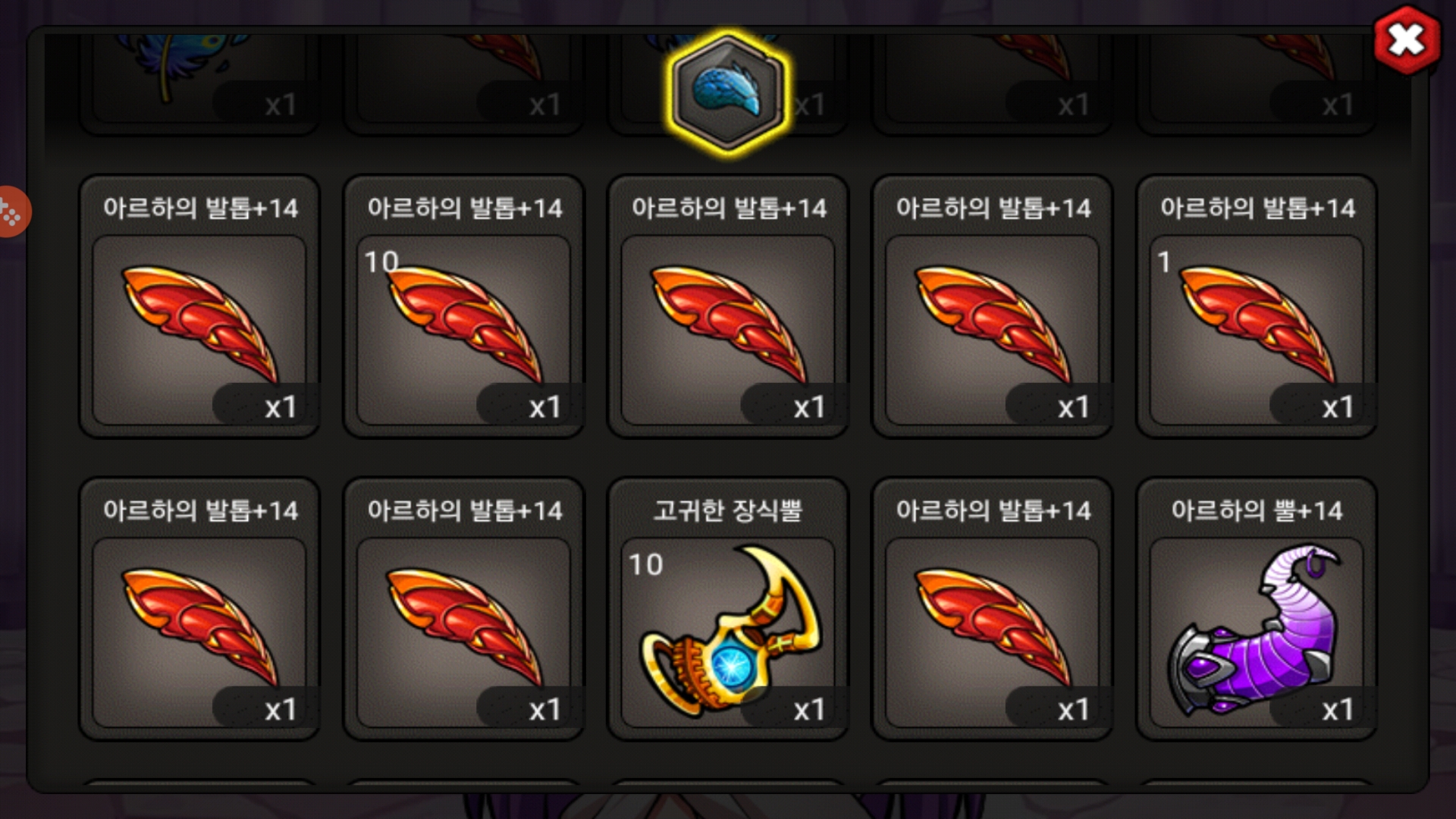The width and height of the screenshot is (1456, 819).
Task: Select the claw item marked with number 1
Action: coord(1257,306)
